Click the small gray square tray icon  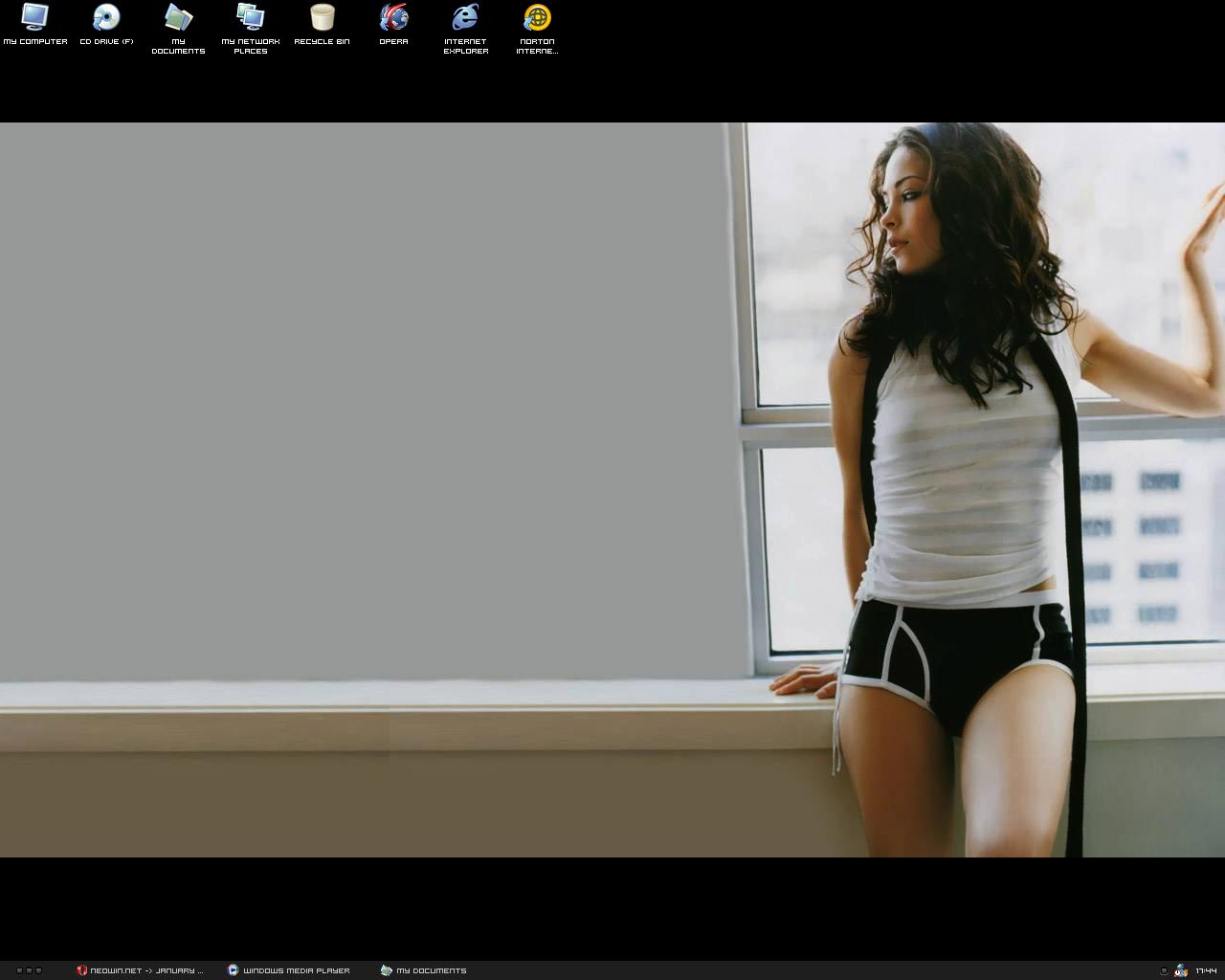[1164, 970]
